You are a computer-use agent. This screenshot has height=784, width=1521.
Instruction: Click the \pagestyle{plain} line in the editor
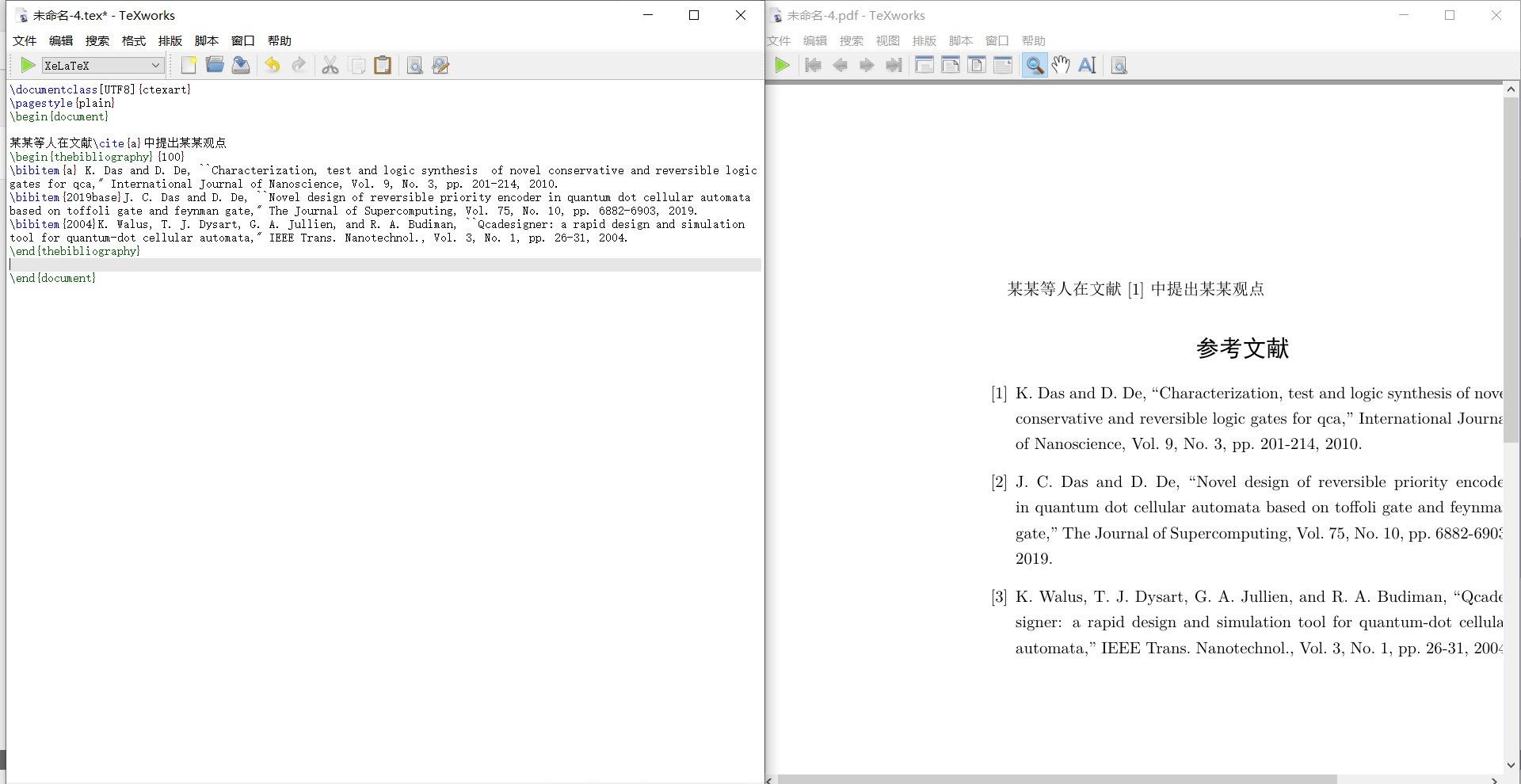click(x=63, y=103)
